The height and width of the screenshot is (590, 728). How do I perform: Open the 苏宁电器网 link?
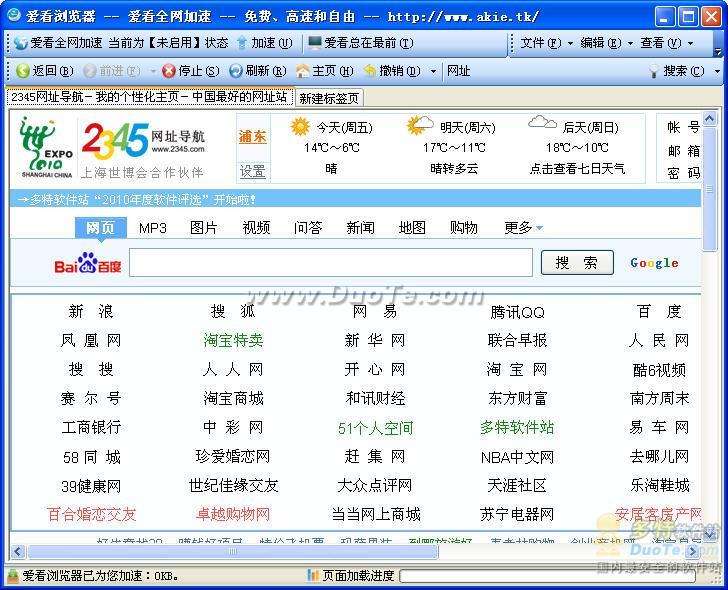[x=517, y=514]
